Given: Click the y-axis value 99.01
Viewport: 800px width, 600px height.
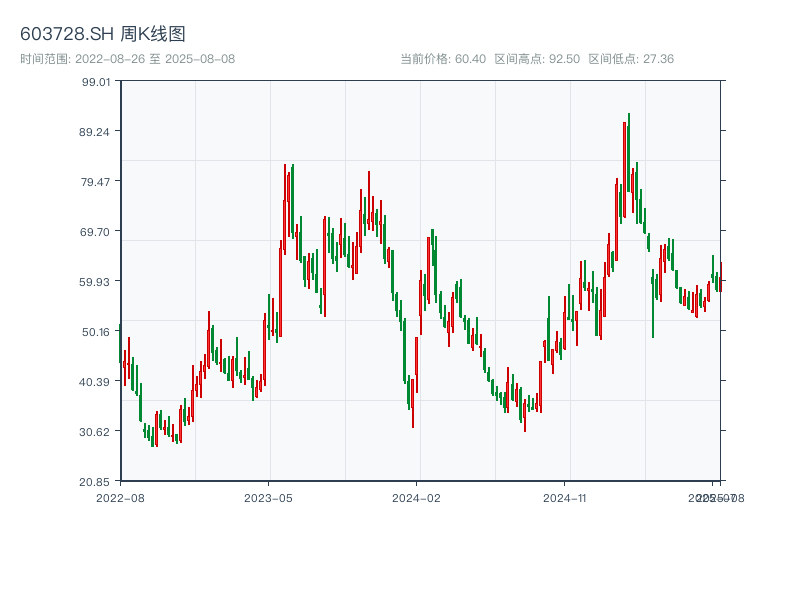Looking at the screenshot, I should click(96, 82).
